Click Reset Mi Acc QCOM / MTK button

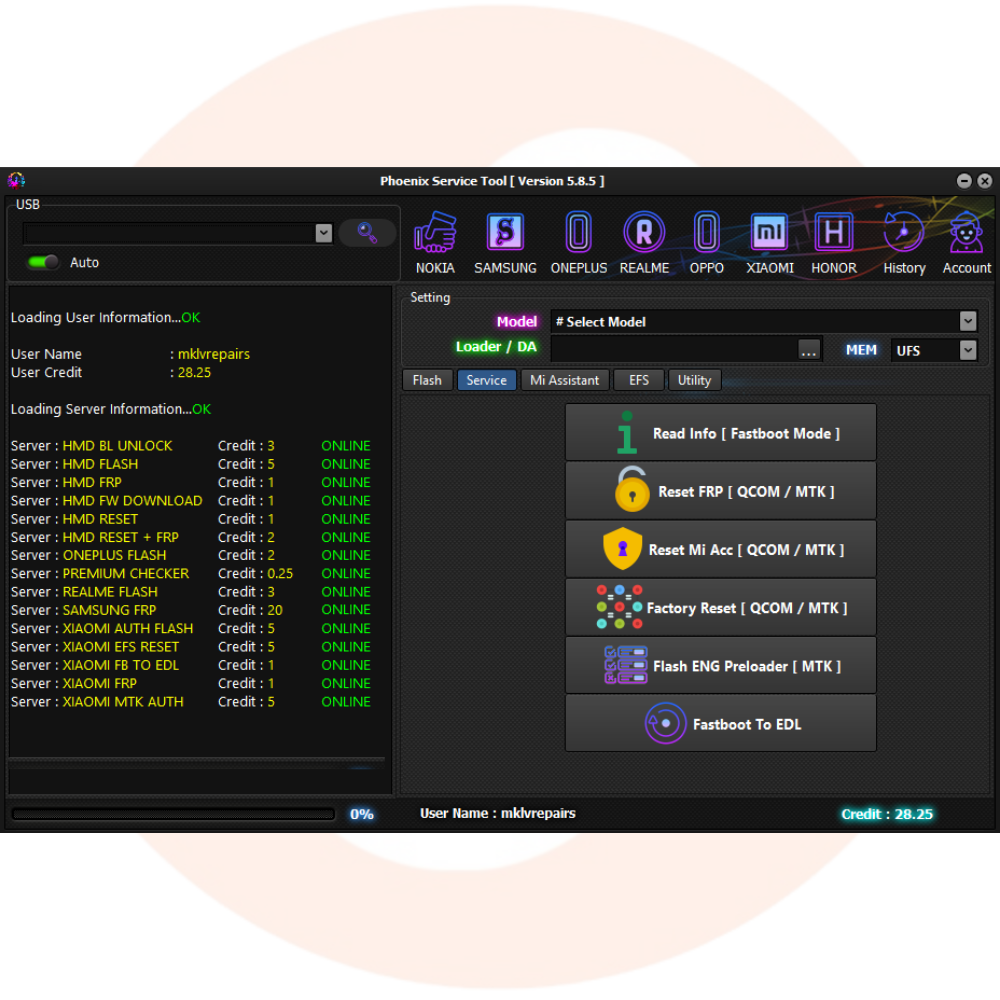point(721,548)
